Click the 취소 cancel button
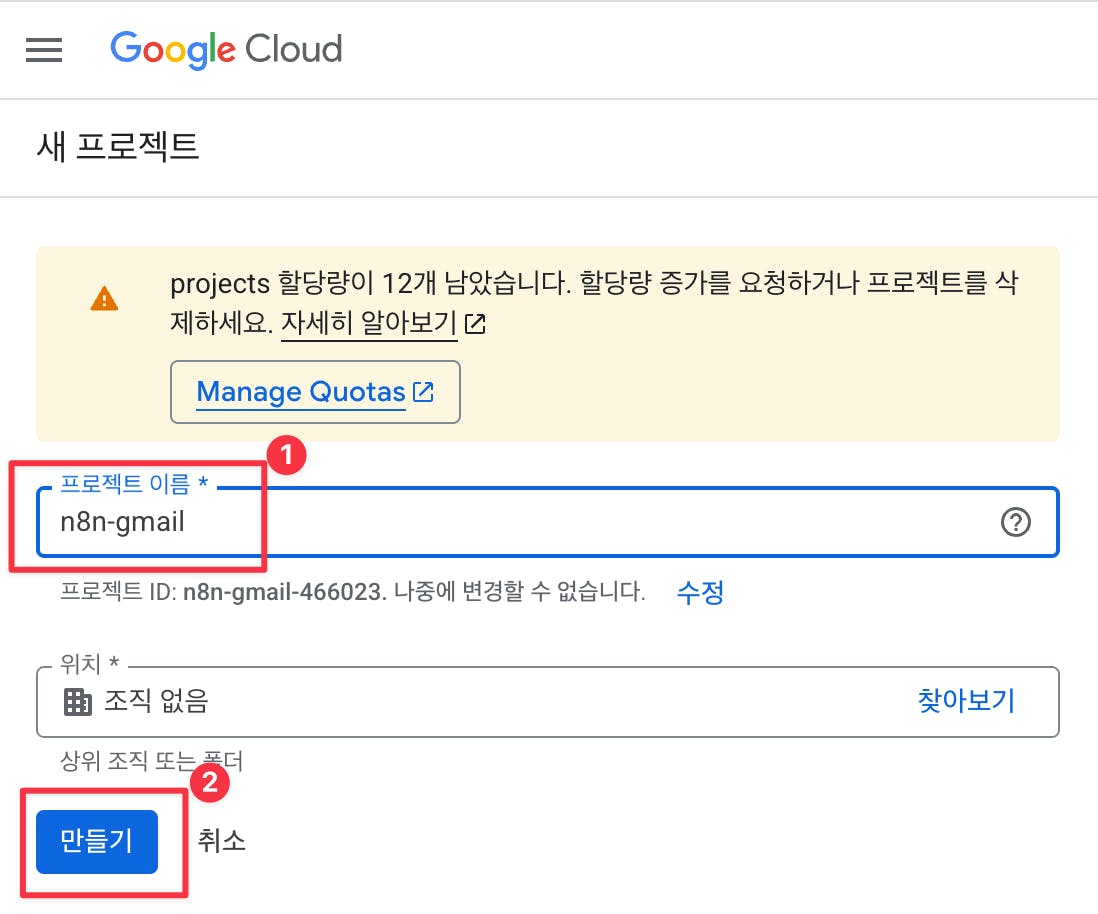The image size is (1098, 914). point(221,841)
